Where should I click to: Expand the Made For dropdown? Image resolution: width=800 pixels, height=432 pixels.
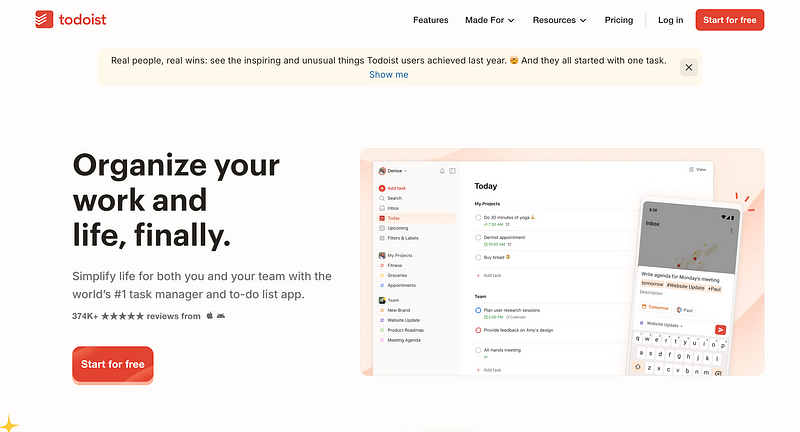(490, 20)
